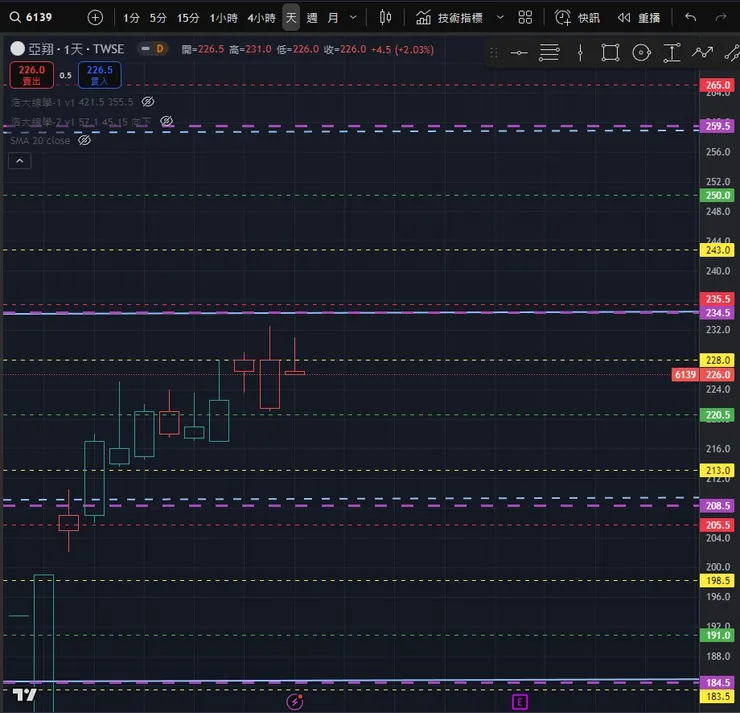The image size is (740, 713).
Task: Click the purple E earnings marker
Action: click(x=520, y=702)
